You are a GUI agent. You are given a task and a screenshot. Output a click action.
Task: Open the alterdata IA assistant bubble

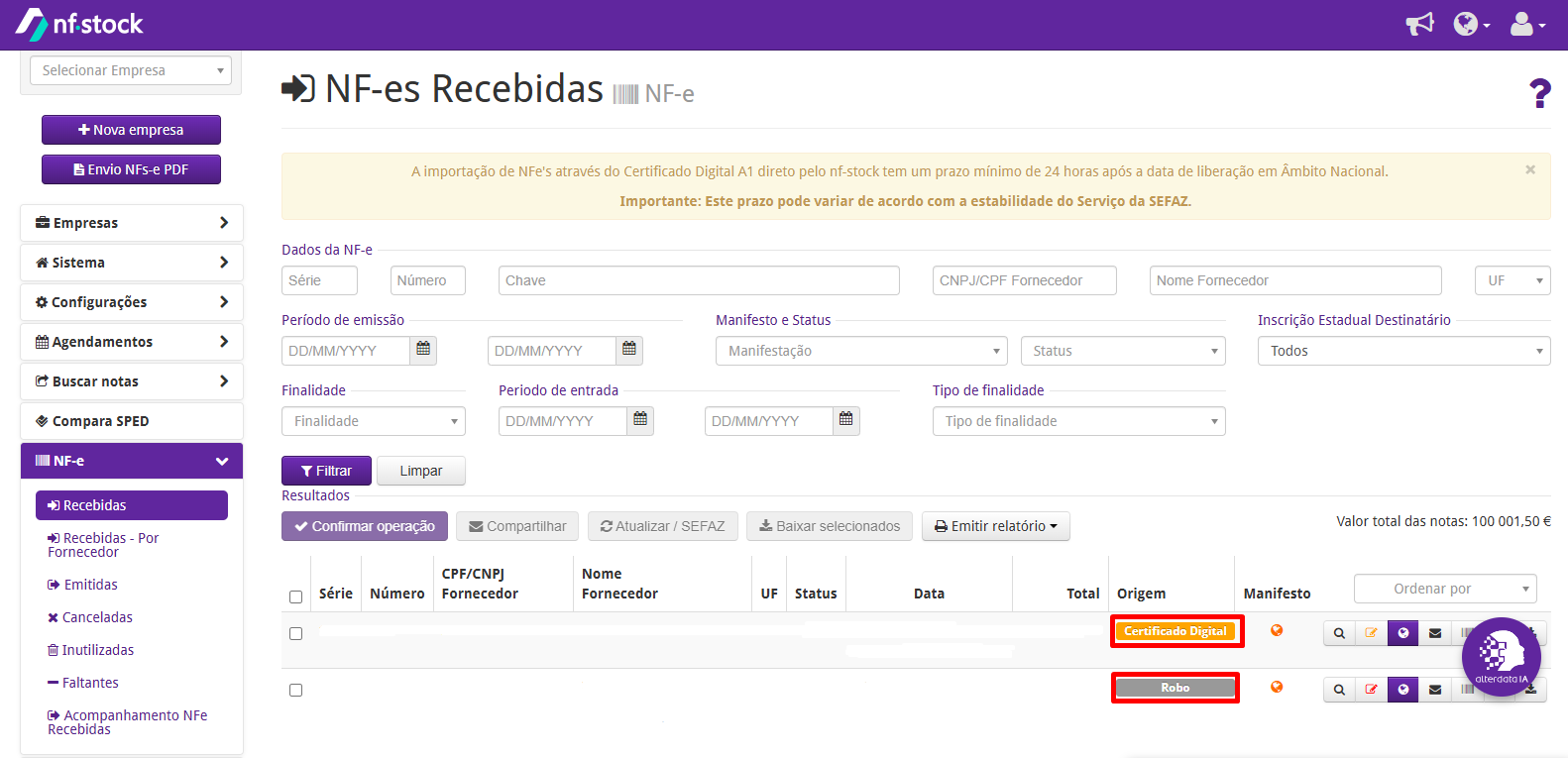coord(1501,657)
